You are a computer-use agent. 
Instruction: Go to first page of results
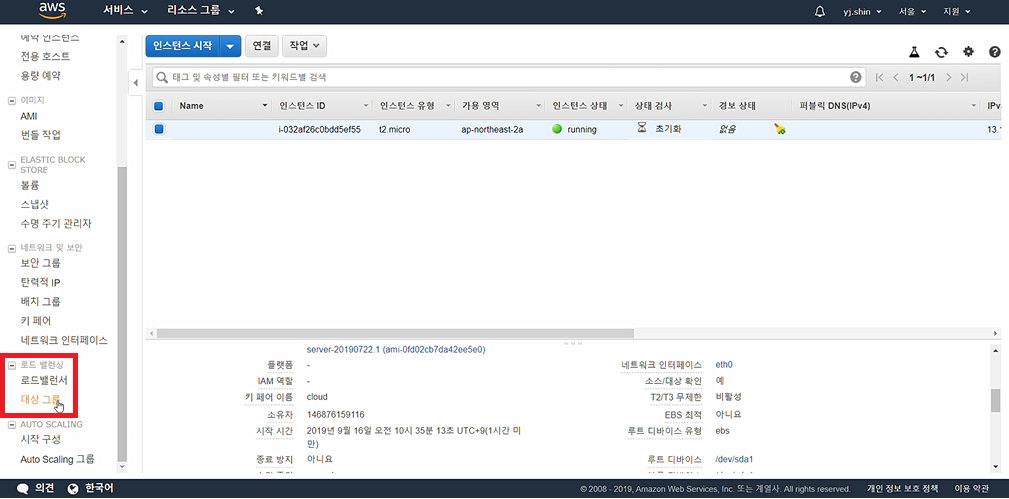[880, 77]
